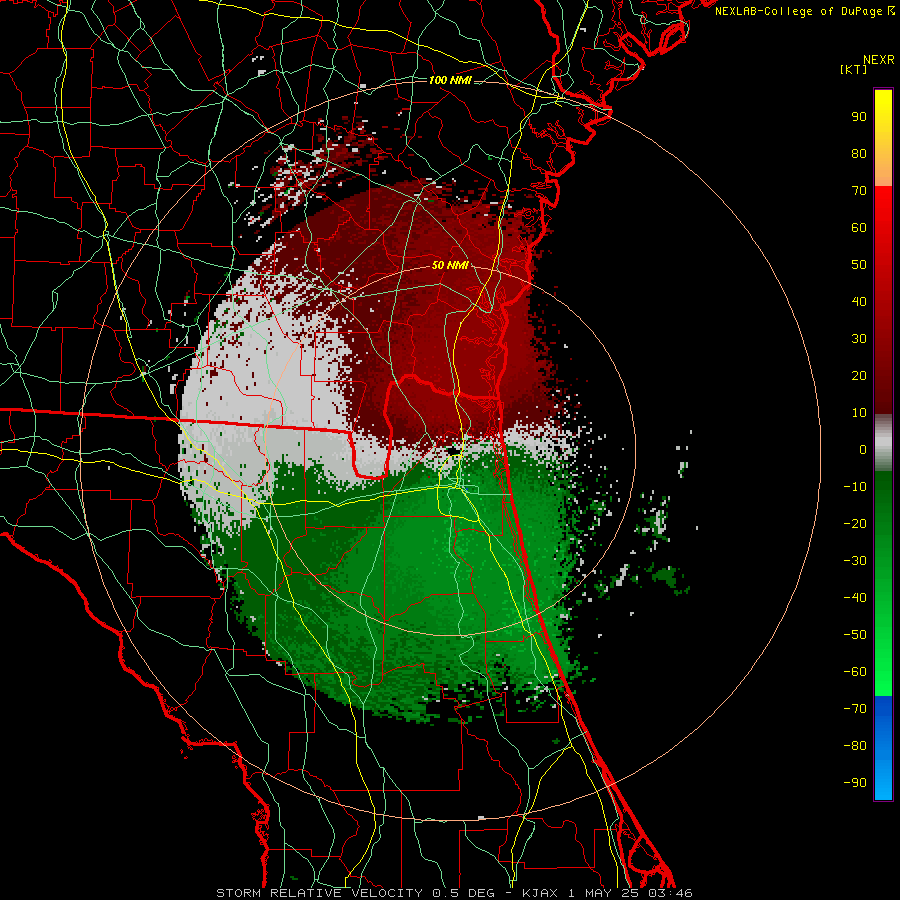Click the positive 20 scale label
Viewport: 900px width, 900px height.
click(x=859, y=375)
